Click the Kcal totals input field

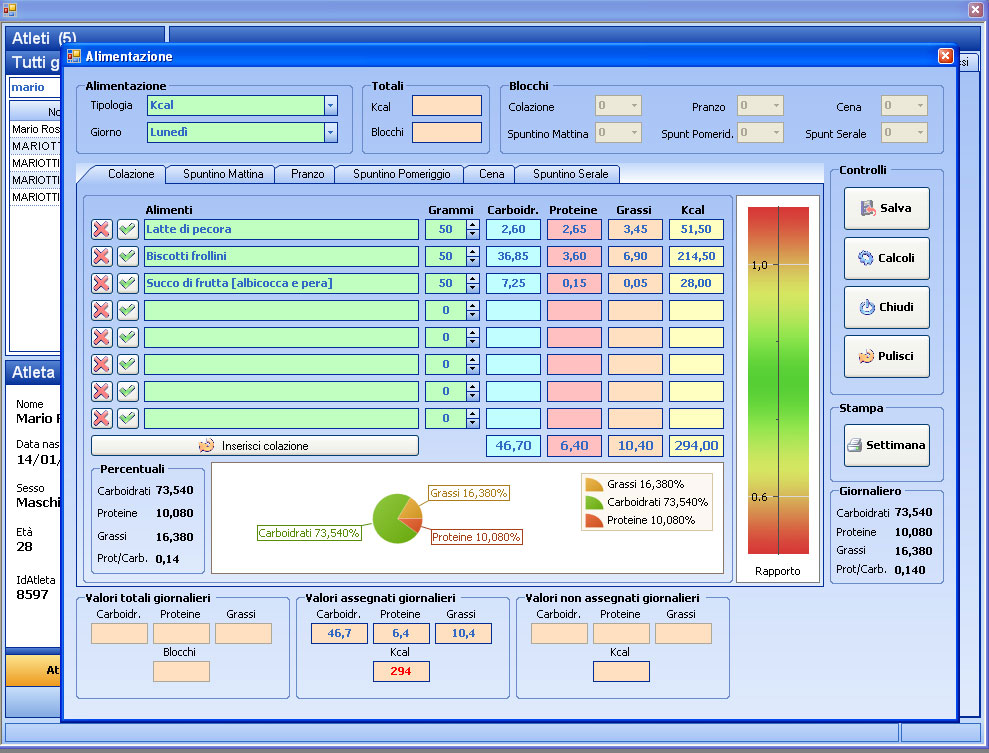(x=446, y=106)
